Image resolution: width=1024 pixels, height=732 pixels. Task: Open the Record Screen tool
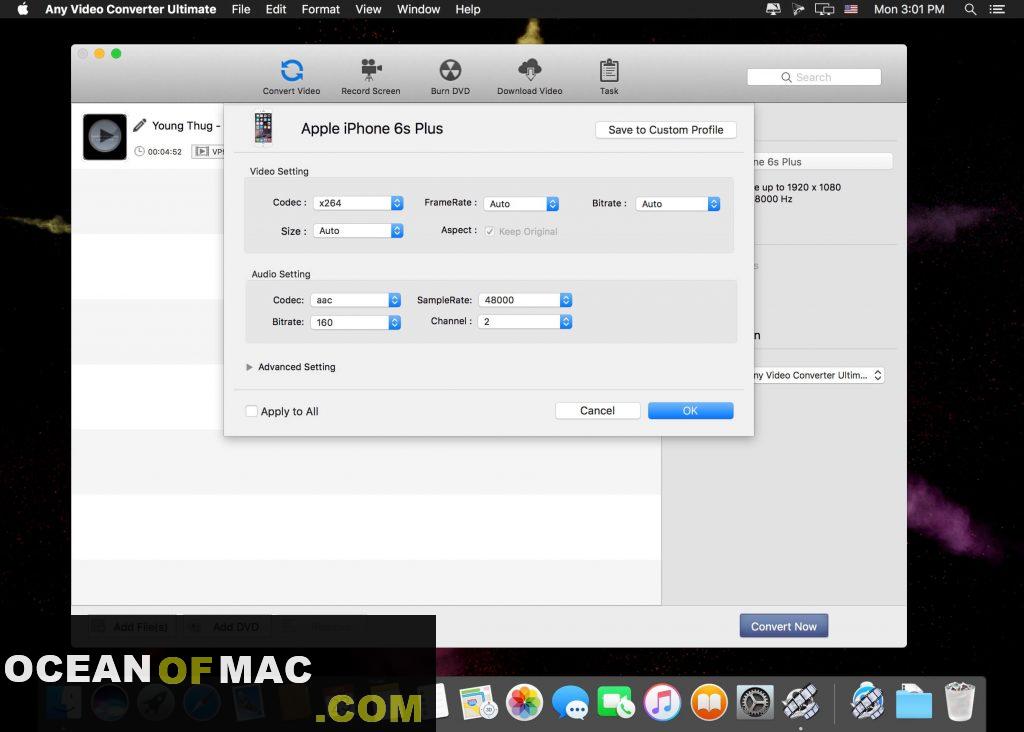click(370, 77)
